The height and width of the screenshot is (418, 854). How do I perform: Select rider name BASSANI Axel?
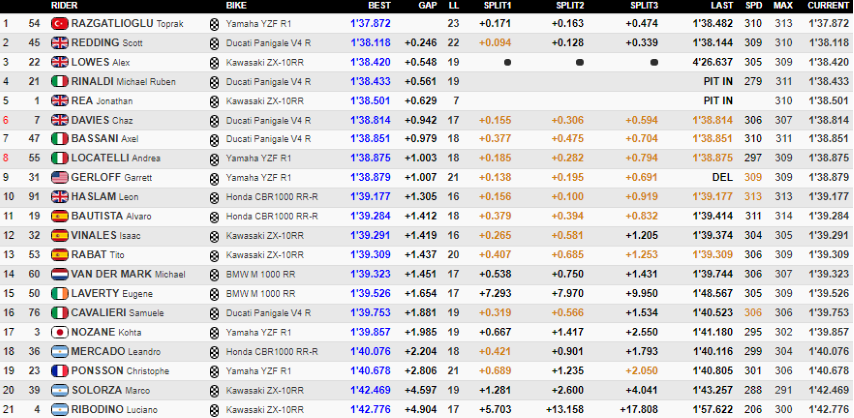pyautogui.click(x=105, y=139)
